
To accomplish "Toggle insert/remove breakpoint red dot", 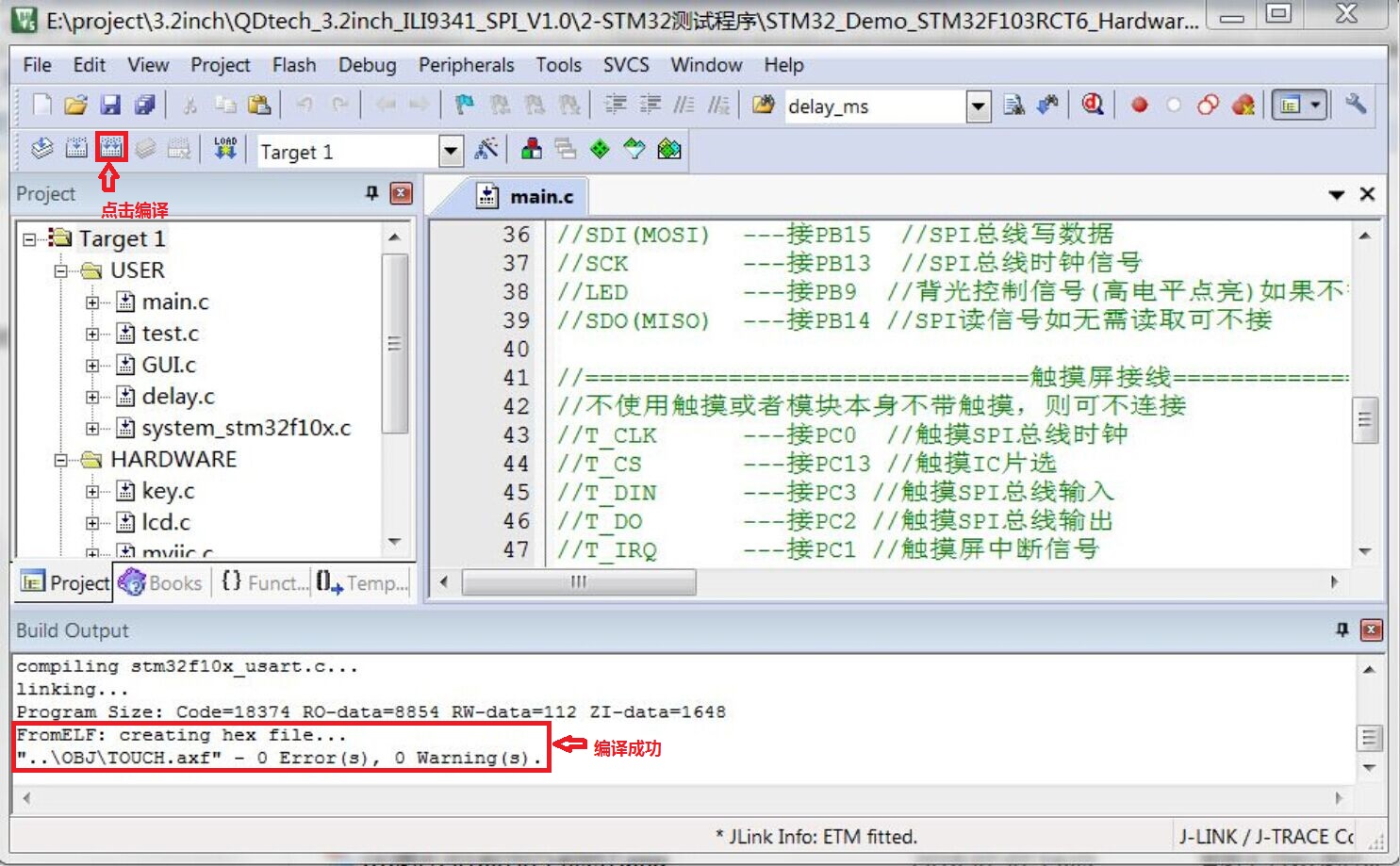I will (1139, 105).
